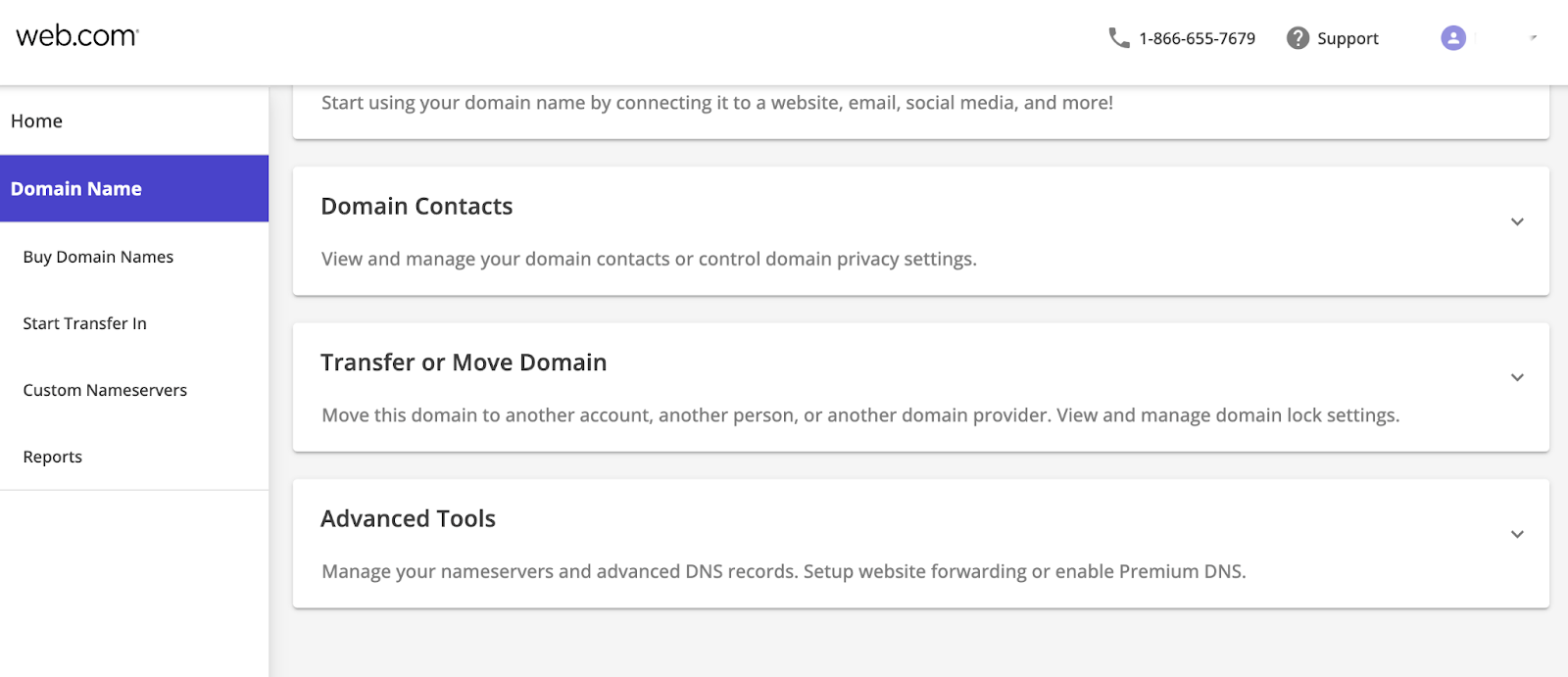Expand the Domain Contacts chevron
The height and width of the screenshot is (677, 1568).
1517,221
